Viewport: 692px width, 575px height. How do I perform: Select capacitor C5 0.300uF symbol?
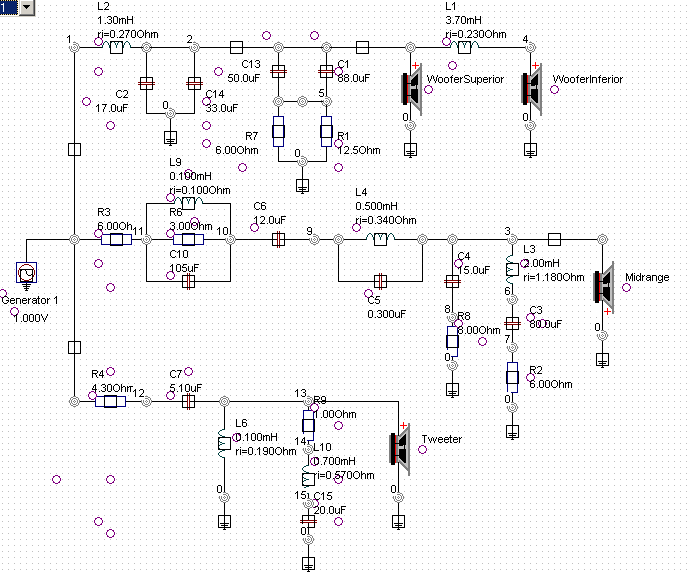tap(380, 281)
